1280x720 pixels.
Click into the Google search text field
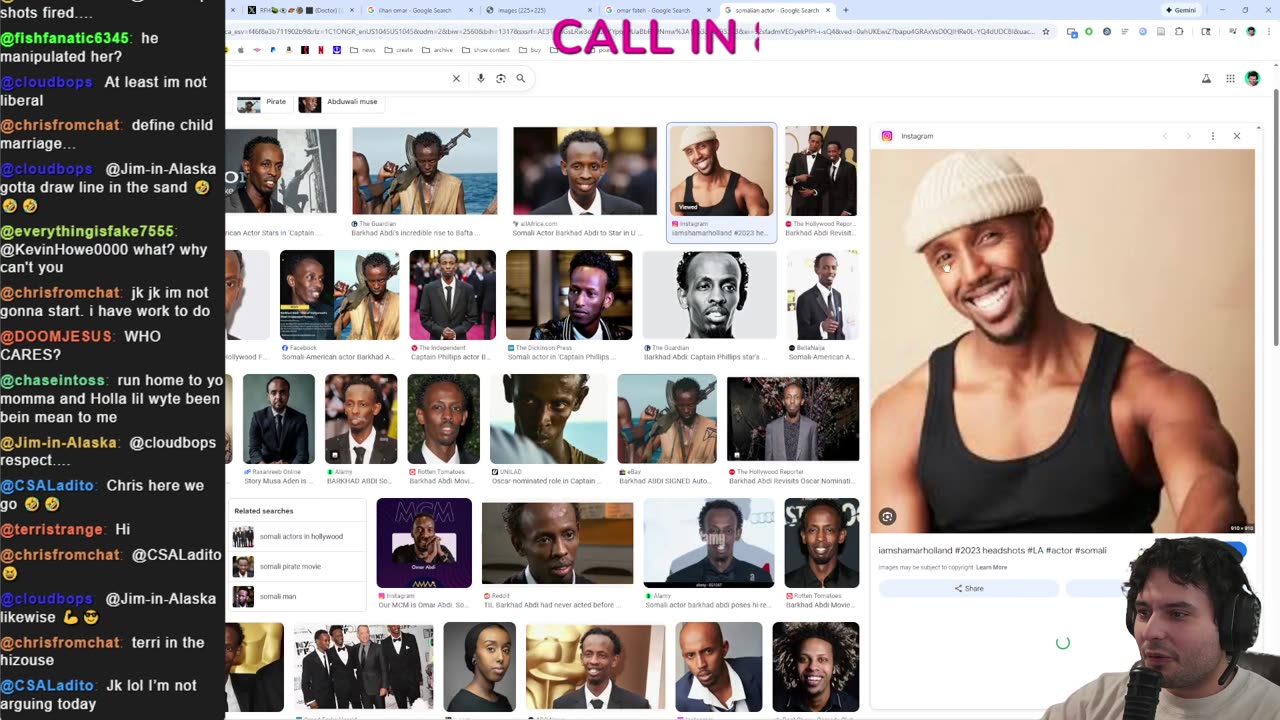pos(335,78)
